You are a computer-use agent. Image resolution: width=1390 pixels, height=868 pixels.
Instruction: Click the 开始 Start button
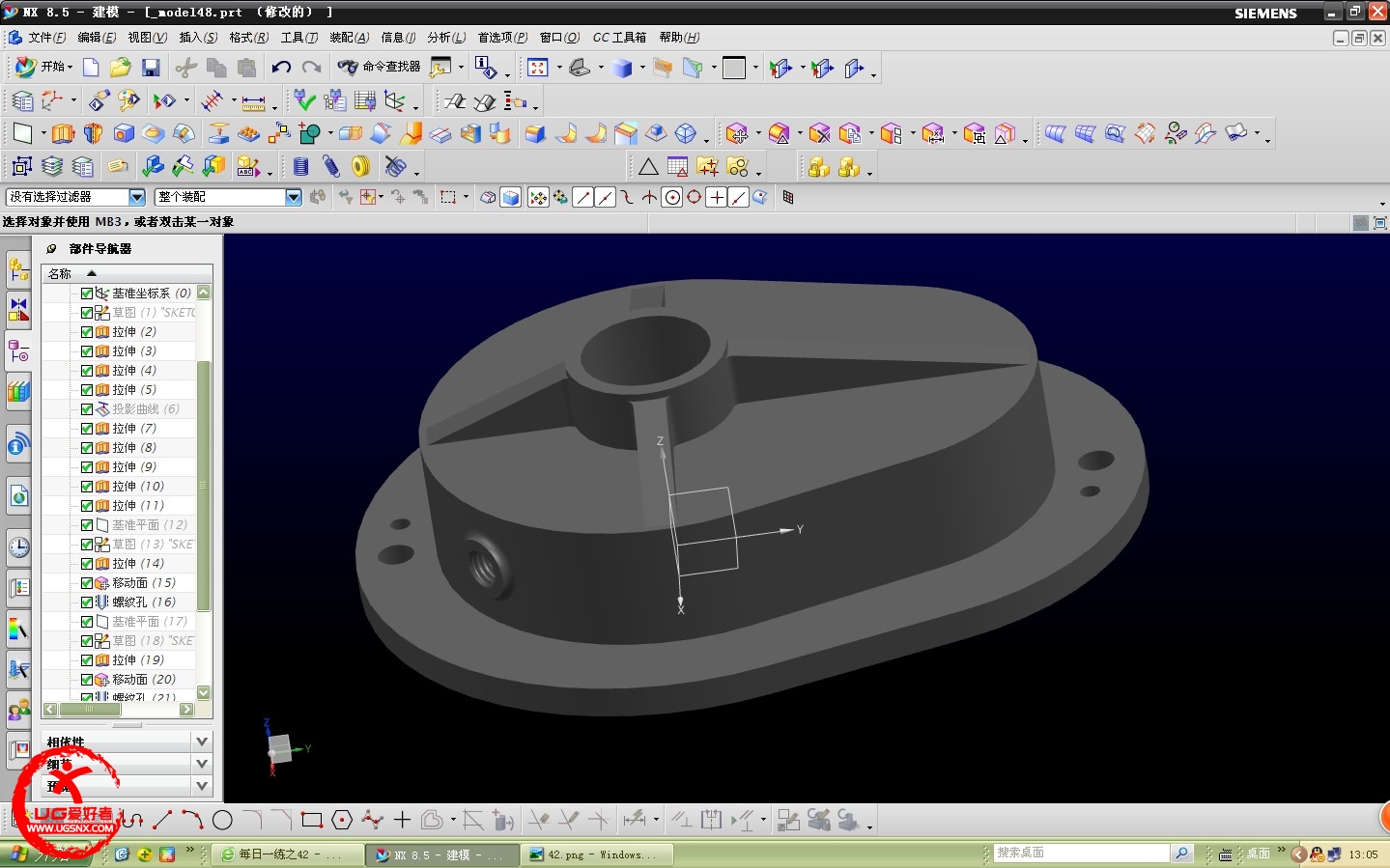pyautogui.click(x=42, y=67)
